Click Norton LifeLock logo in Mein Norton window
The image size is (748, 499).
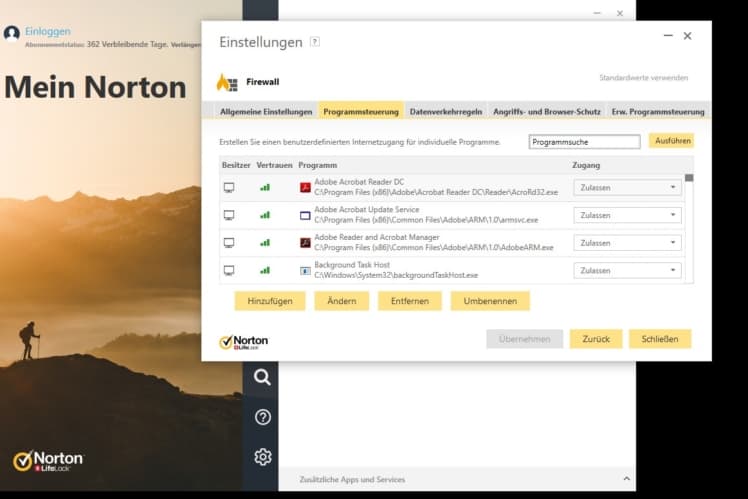[x=48, y=461]
